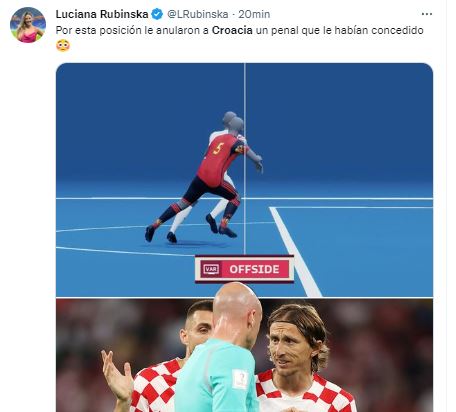
Task: Click the badge on the teal referee shirt
Action: point(240,379)
